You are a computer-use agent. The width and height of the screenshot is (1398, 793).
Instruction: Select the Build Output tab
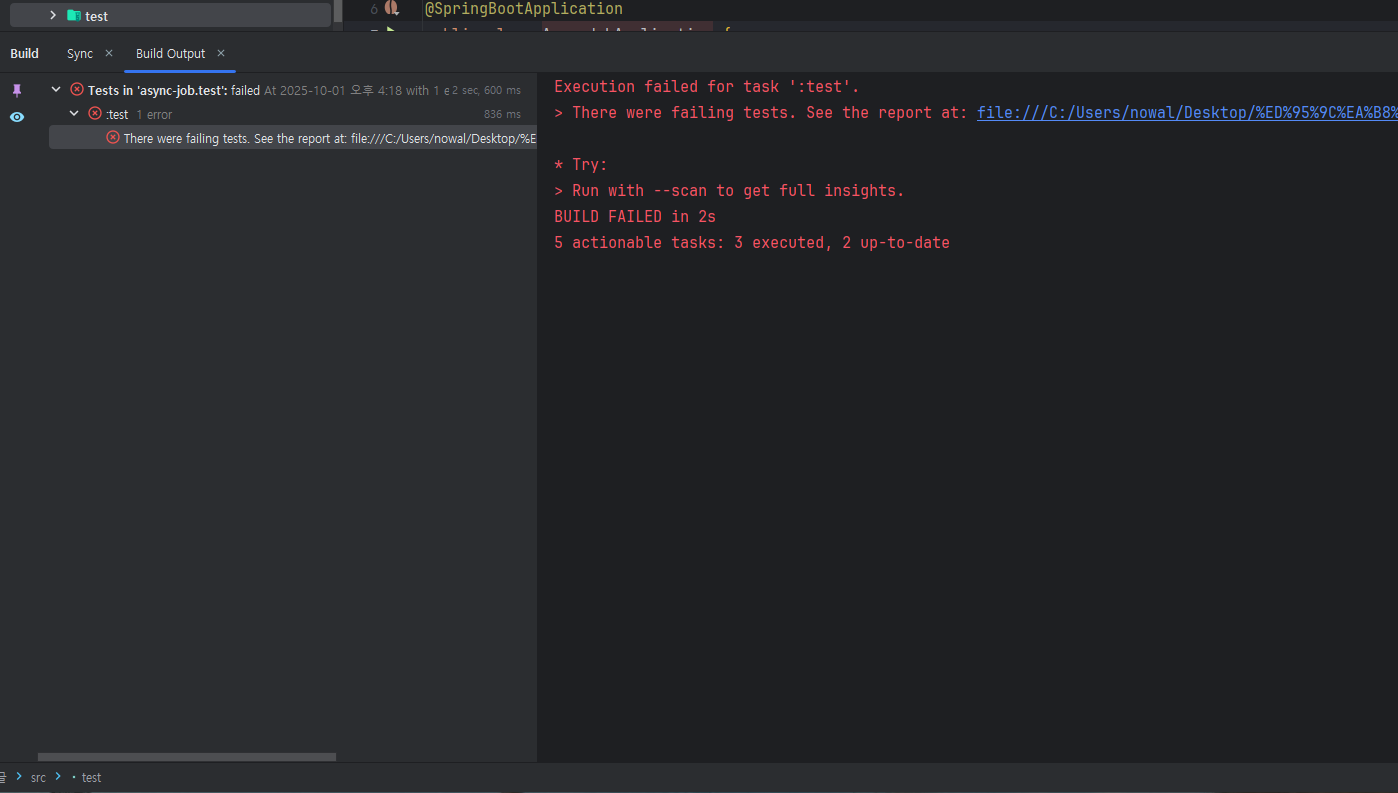(x=170, y=54)
